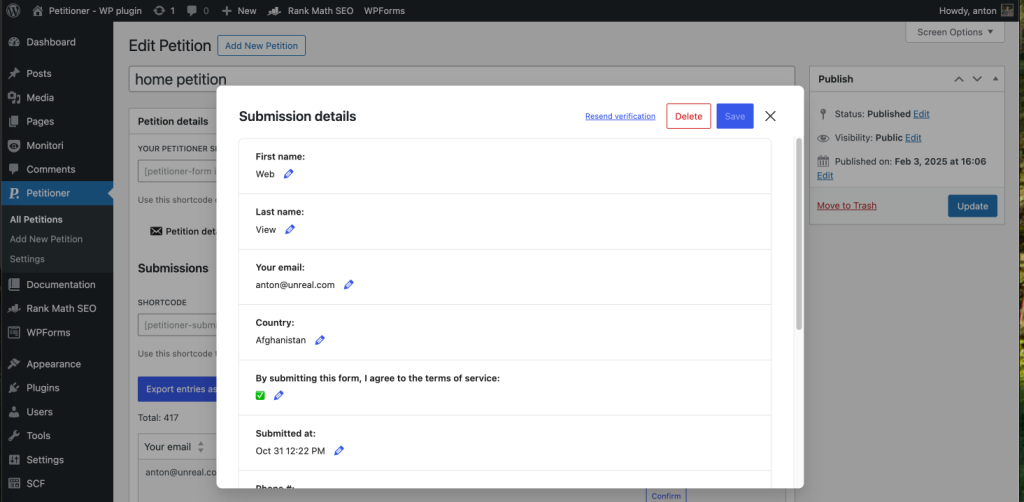Edit the email address via pencil icon
This screenshot has width=1024, height=502.
[348, 285]
